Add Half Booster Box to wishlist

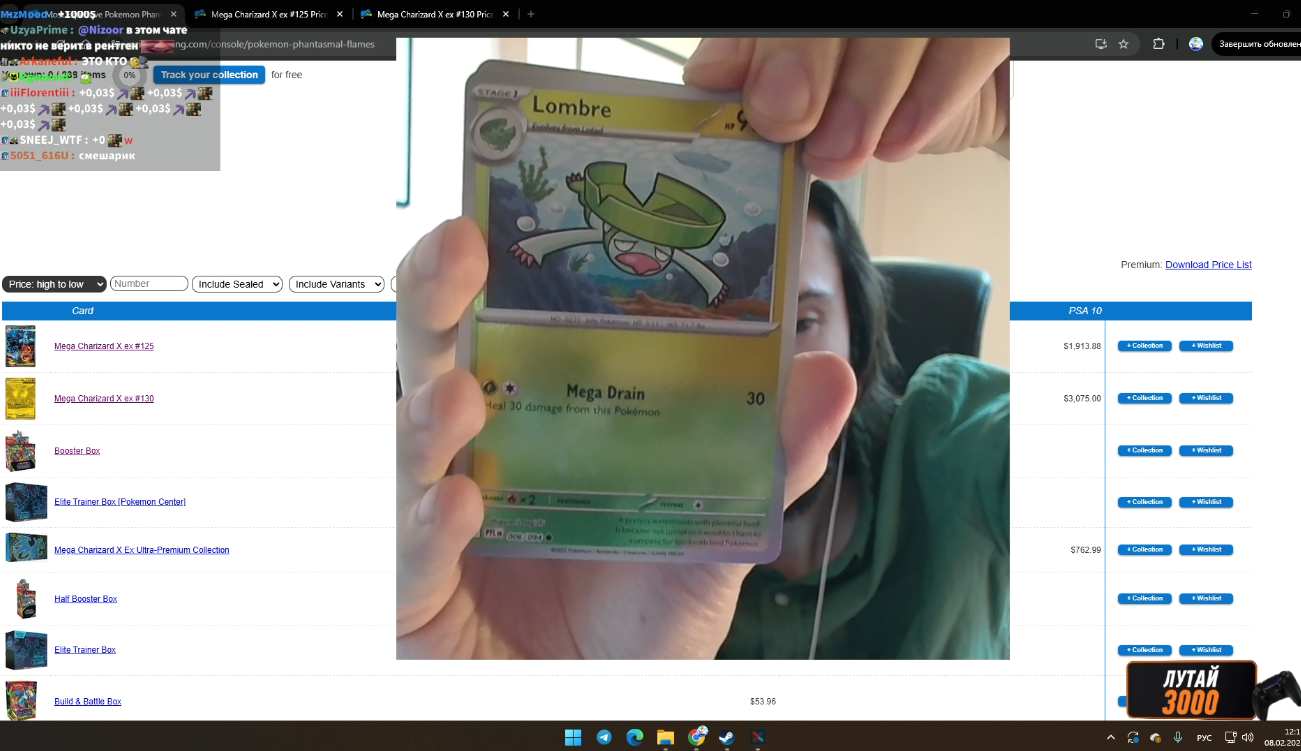click(1206, 598)
